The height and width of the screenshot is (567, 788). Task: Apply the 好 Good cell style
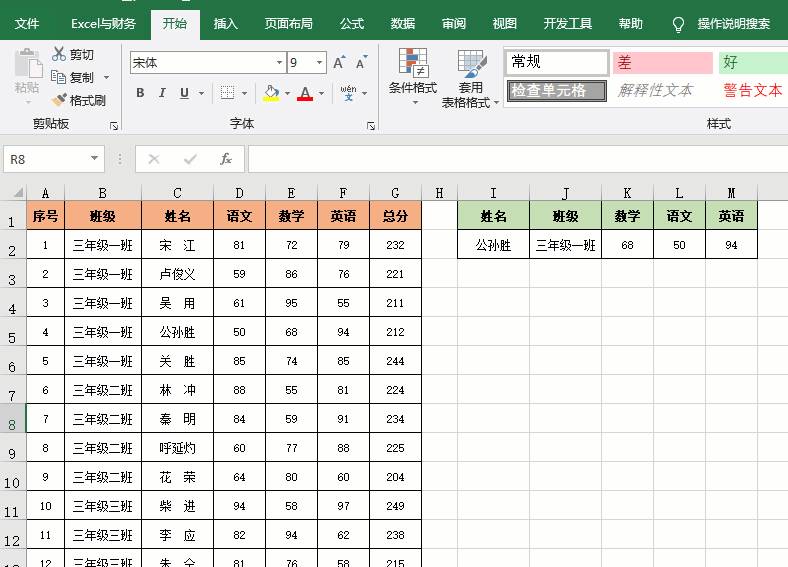coord(753,62)
